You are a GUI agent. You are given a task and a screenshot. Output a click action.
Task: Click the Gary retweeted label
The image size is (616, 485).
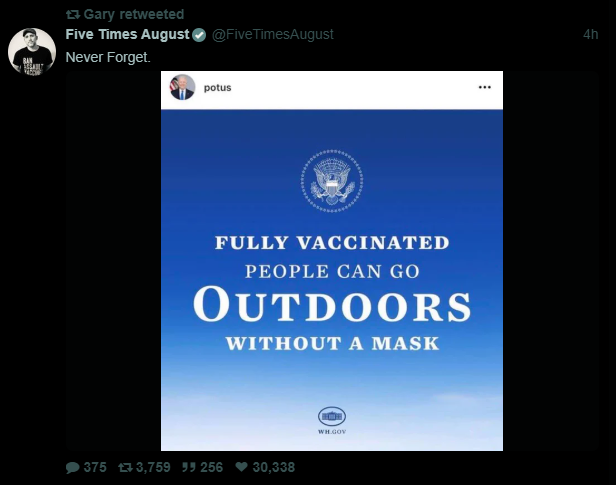[x=134, y=14]
